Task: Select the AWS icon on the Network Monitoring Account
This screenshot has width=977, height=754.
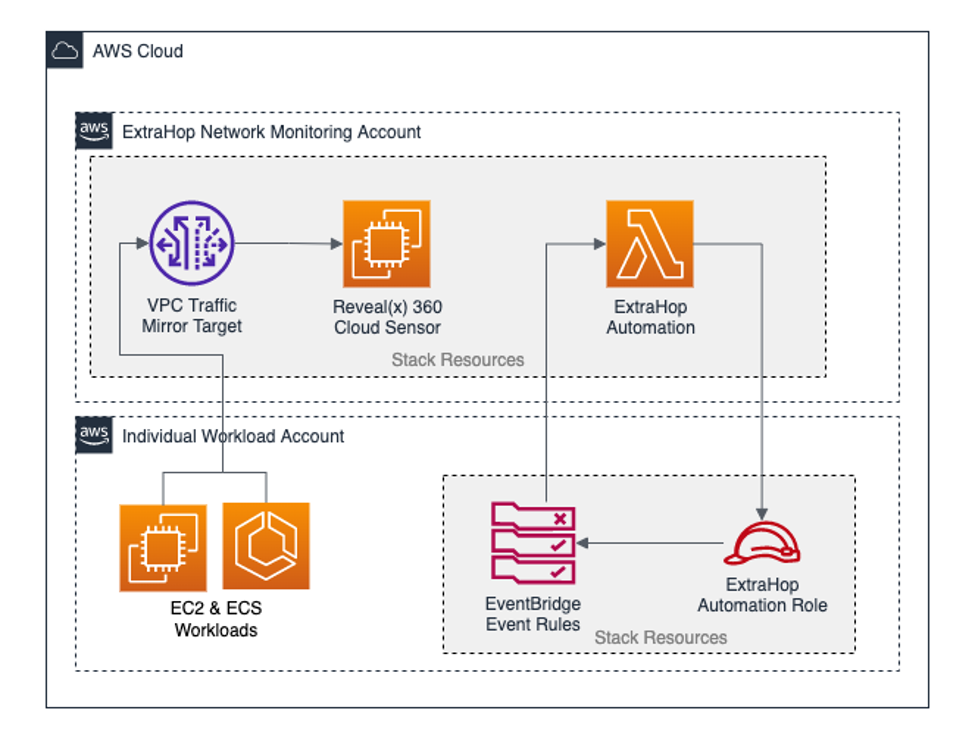Action: point(92,129)
